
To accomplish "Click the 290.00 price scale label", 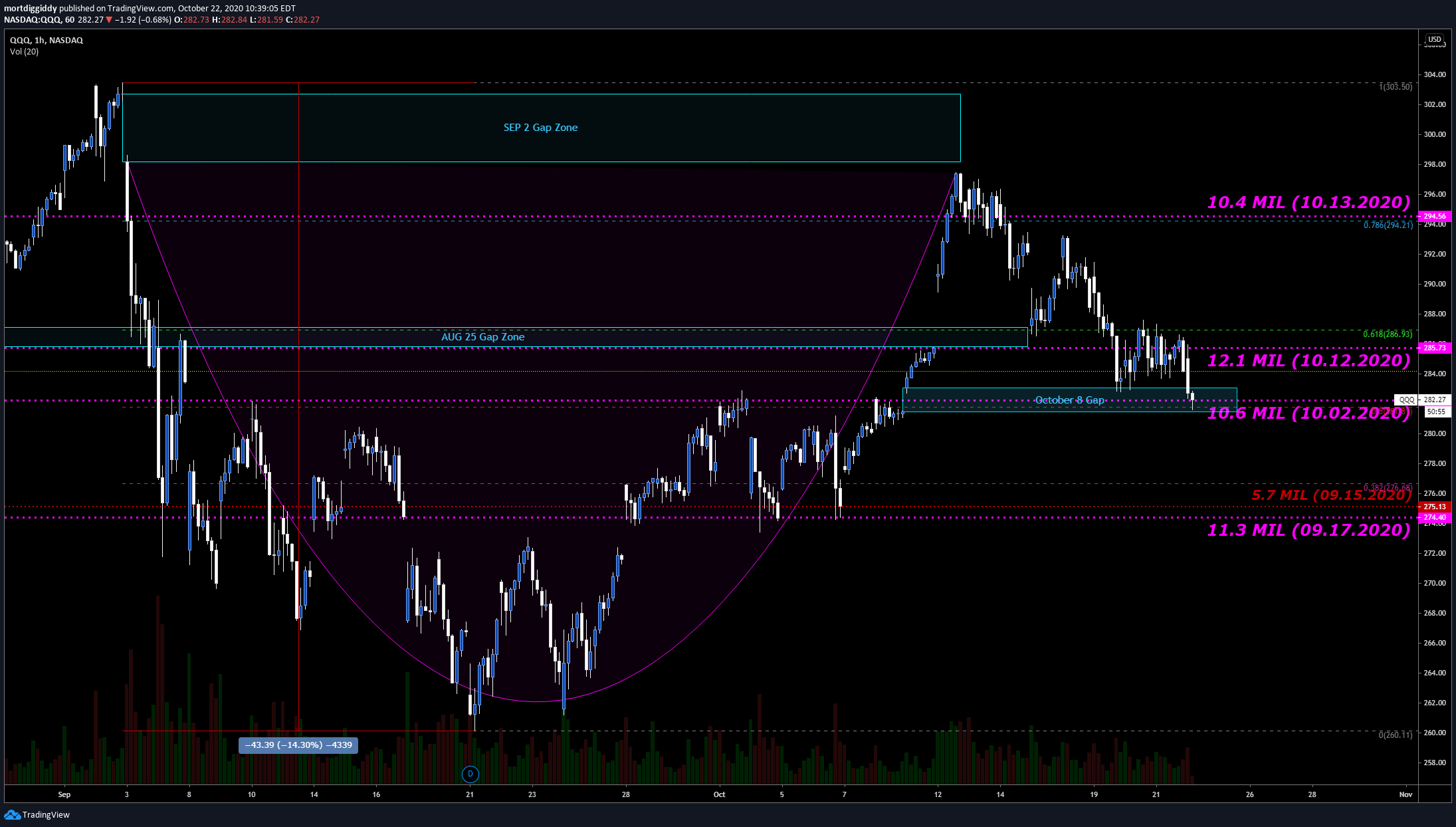I will coord(1435,284).
